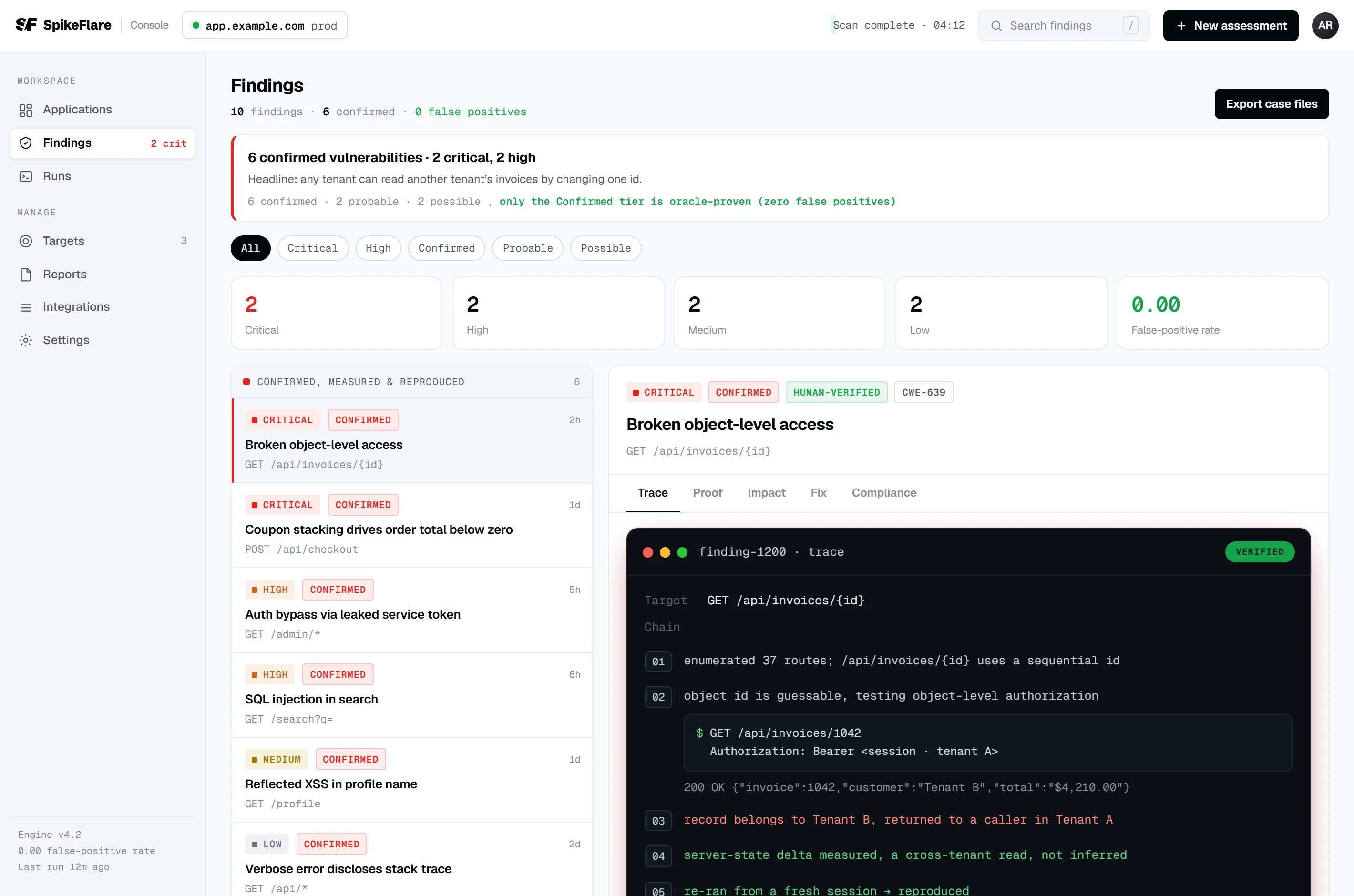Click the Console link in header
This screenshot has width=1354, height=896.
(x=149, y=25)
